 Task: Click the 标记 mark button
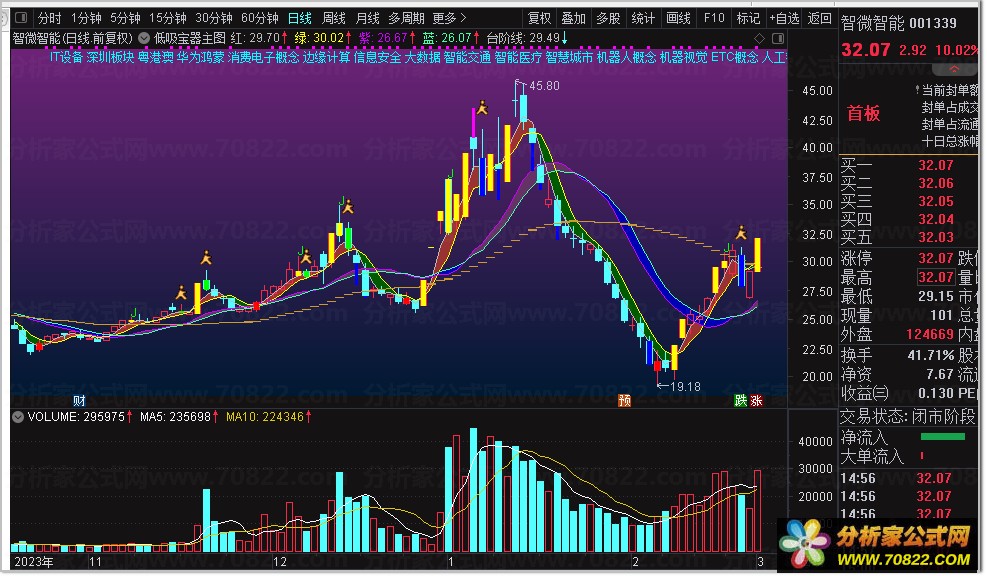coord(748,18)
